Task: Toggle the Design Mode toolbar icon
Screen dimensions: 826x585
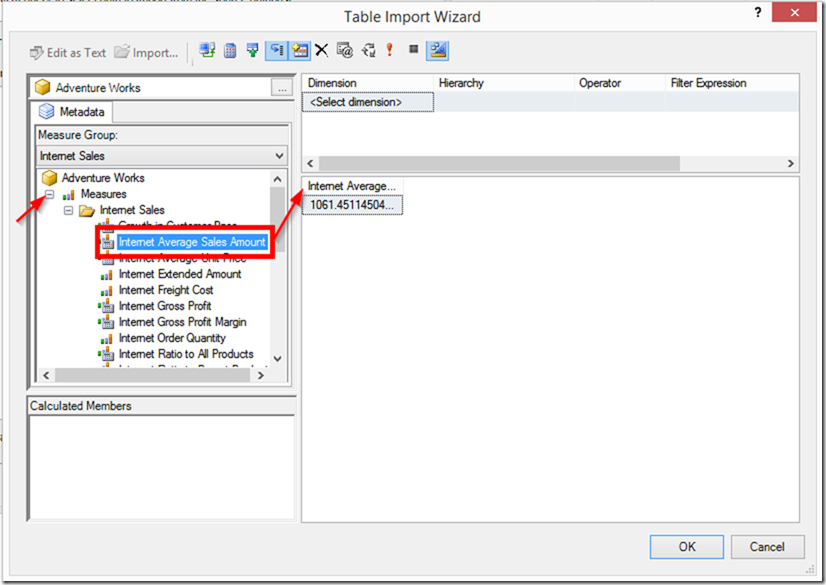Action: [x=438, y=51]
